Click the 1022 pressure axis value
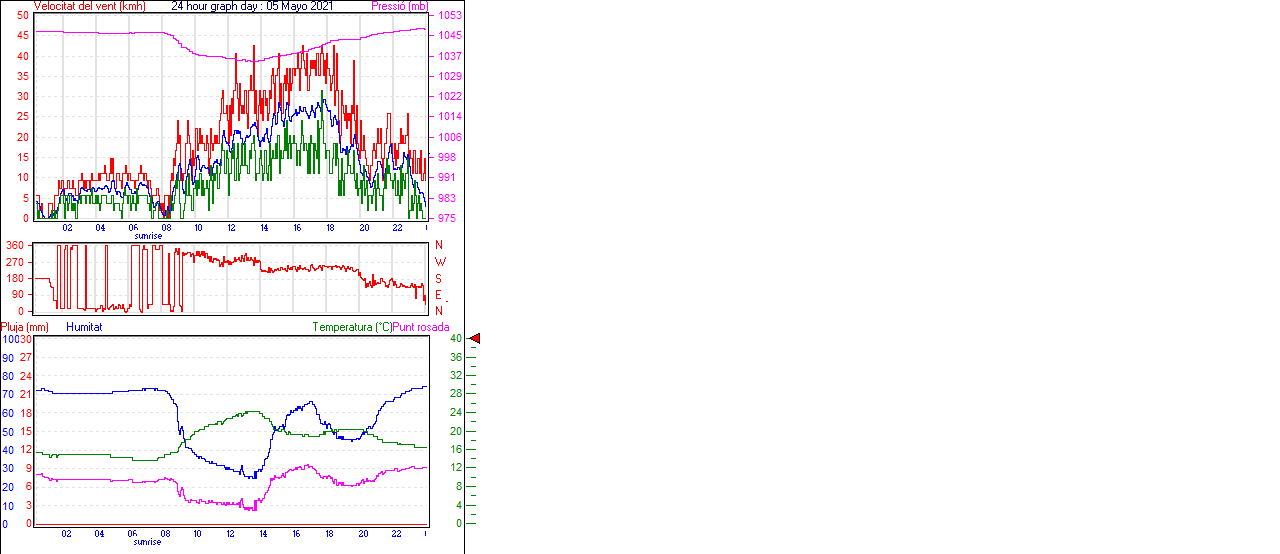The image size is (1280, 554). click(449, 97)
